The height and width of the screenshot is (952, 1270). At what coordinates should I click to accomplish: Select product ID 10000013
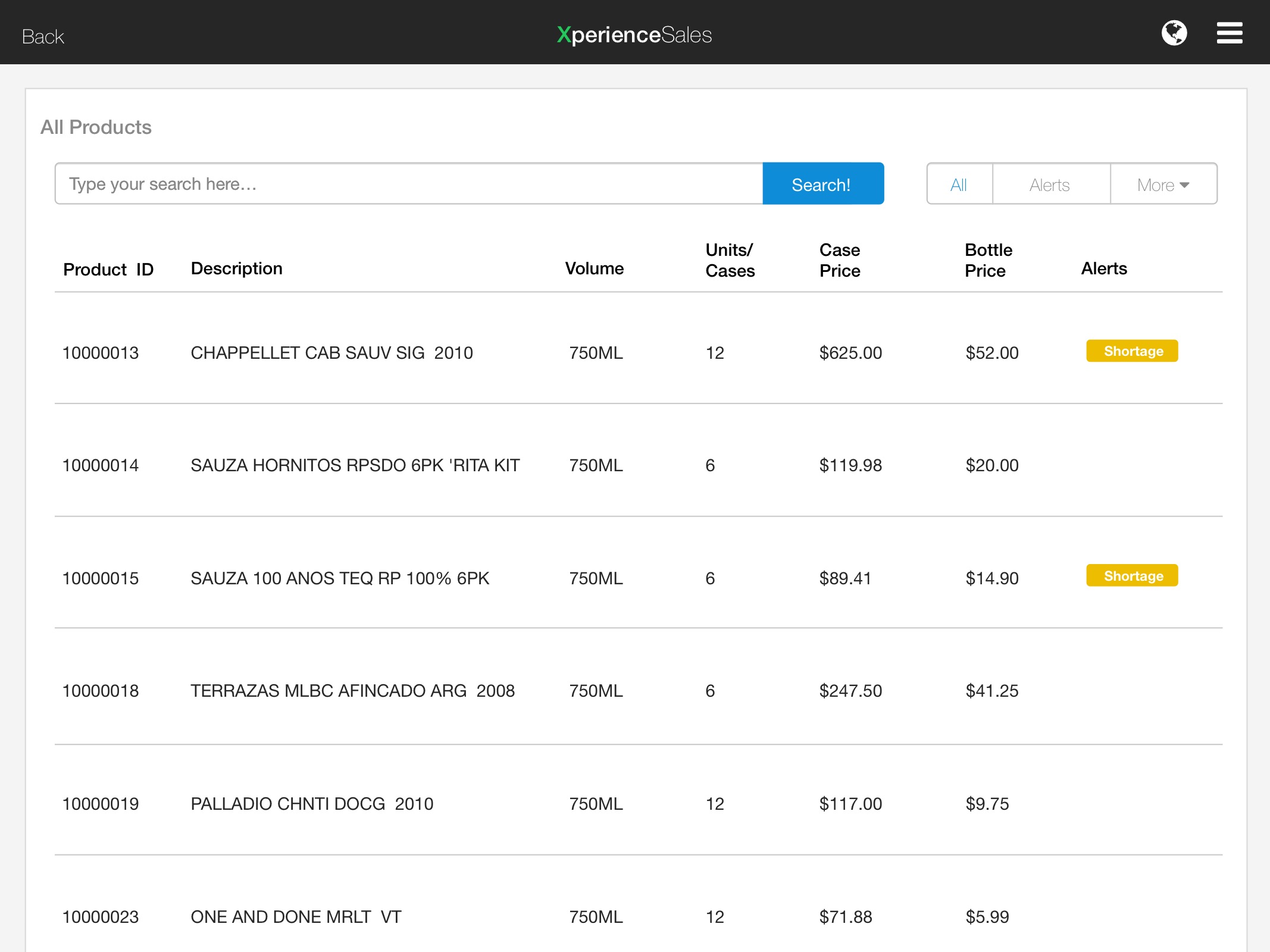tap(100, 353)
